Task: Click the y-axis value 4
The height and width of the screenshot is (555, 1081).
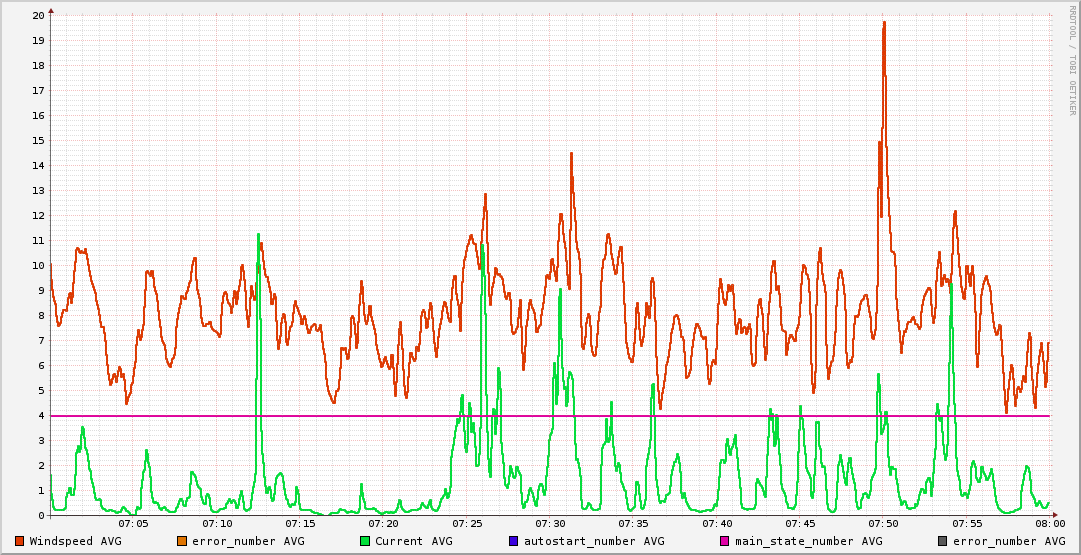Action: coord(41,416)
